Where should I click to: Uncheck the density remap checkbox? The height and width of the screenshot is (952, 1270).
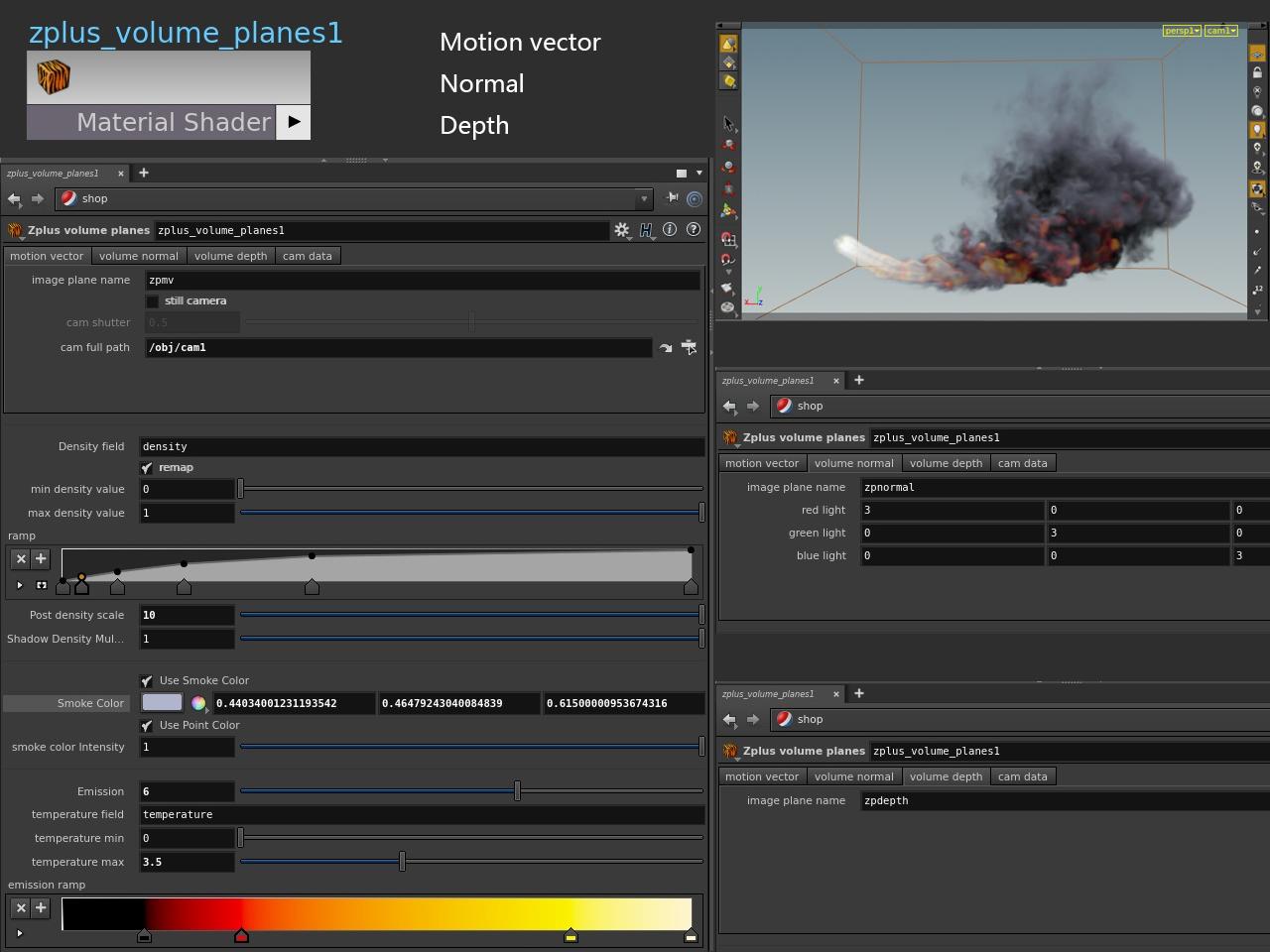pos(147,468)
